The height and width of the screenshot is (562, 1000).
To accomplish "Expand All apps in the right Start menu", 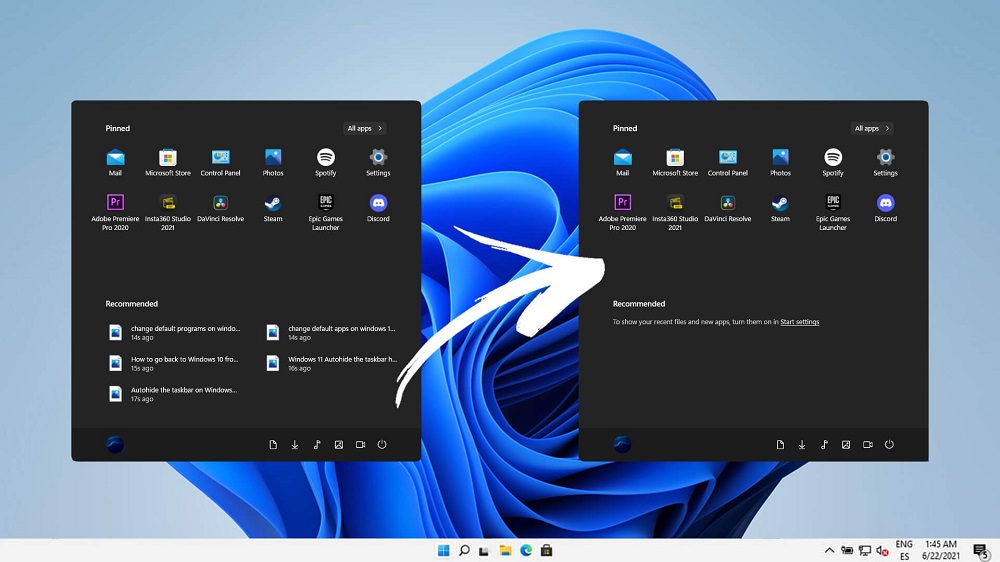I will (x=872, y=129).
